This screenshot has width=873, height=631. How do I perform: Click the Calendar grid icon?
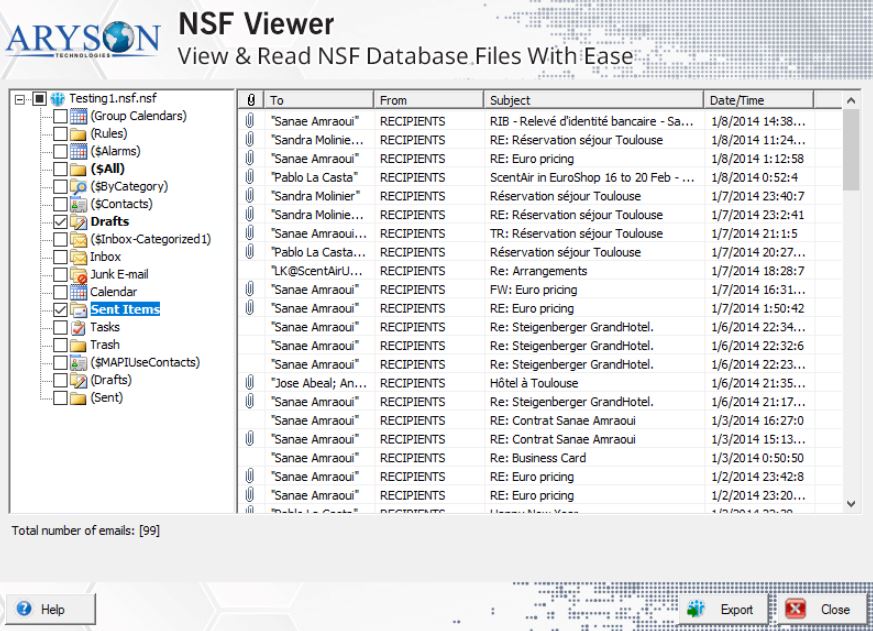click(79, 292)
